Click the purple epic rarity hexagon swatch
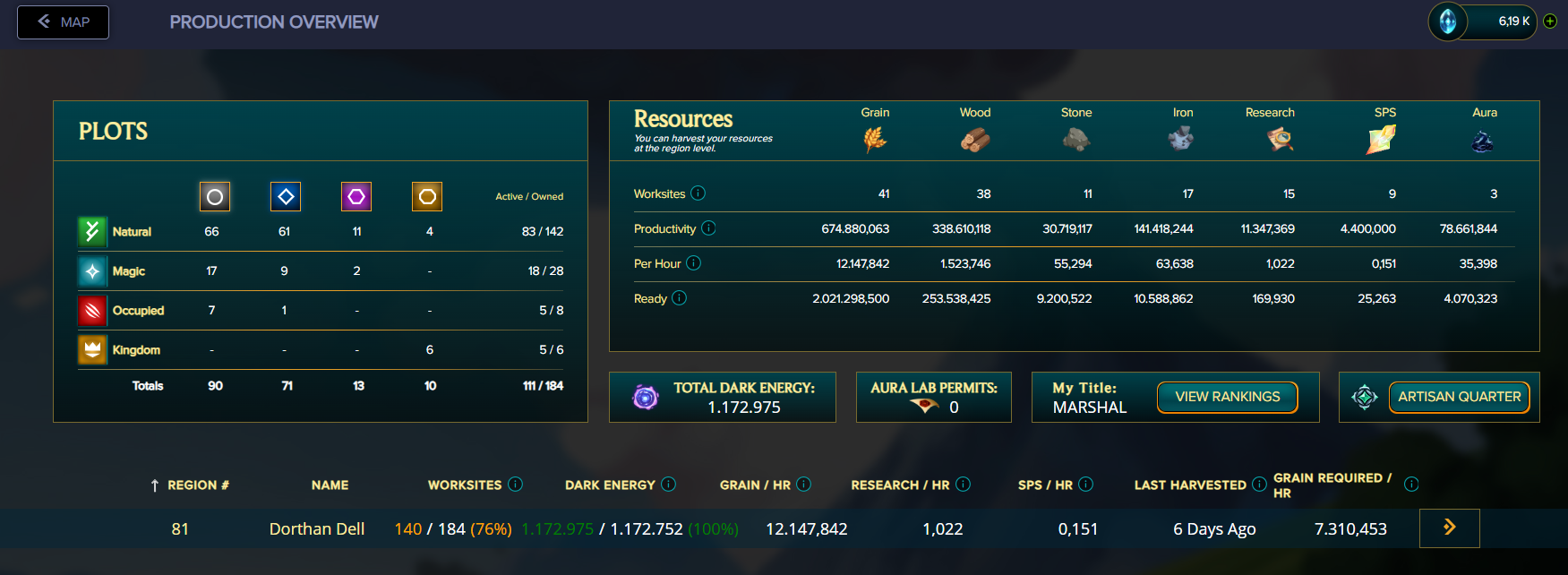Viewport: 1568px width, 575px height. (x=356, y=197)
